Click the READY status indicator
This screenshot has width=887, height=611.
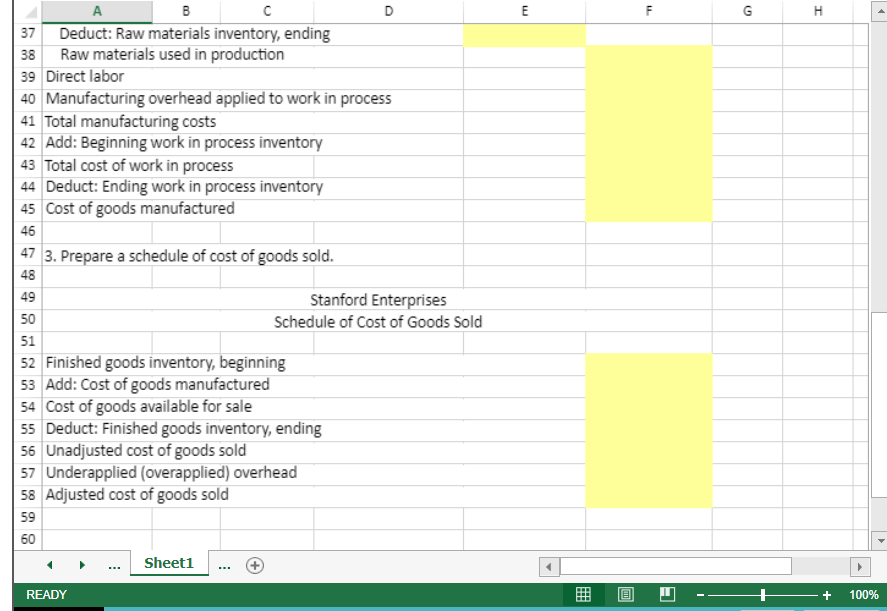[46, 594]
